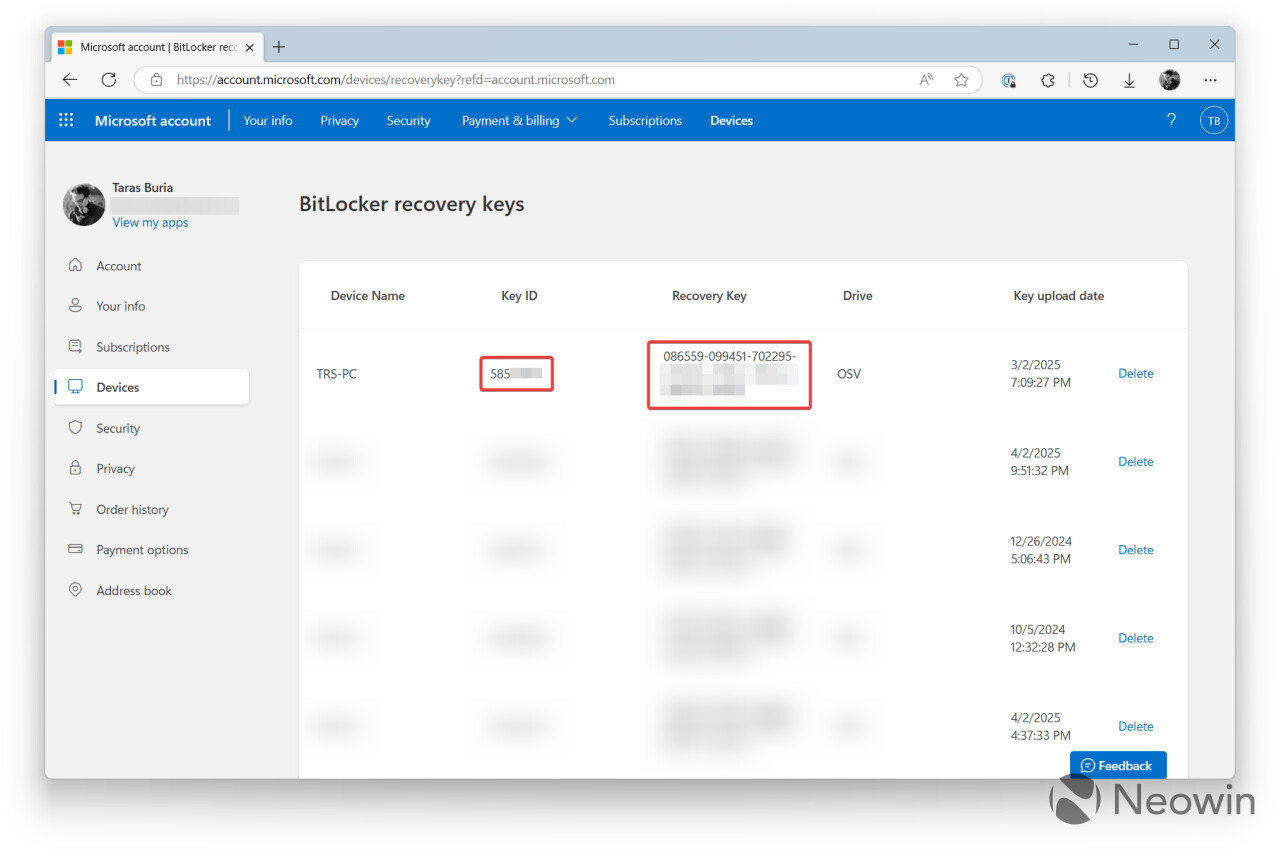Open browser History icon
Image resolution: width=1280 pixels, height=850 pixels.
1090,80
